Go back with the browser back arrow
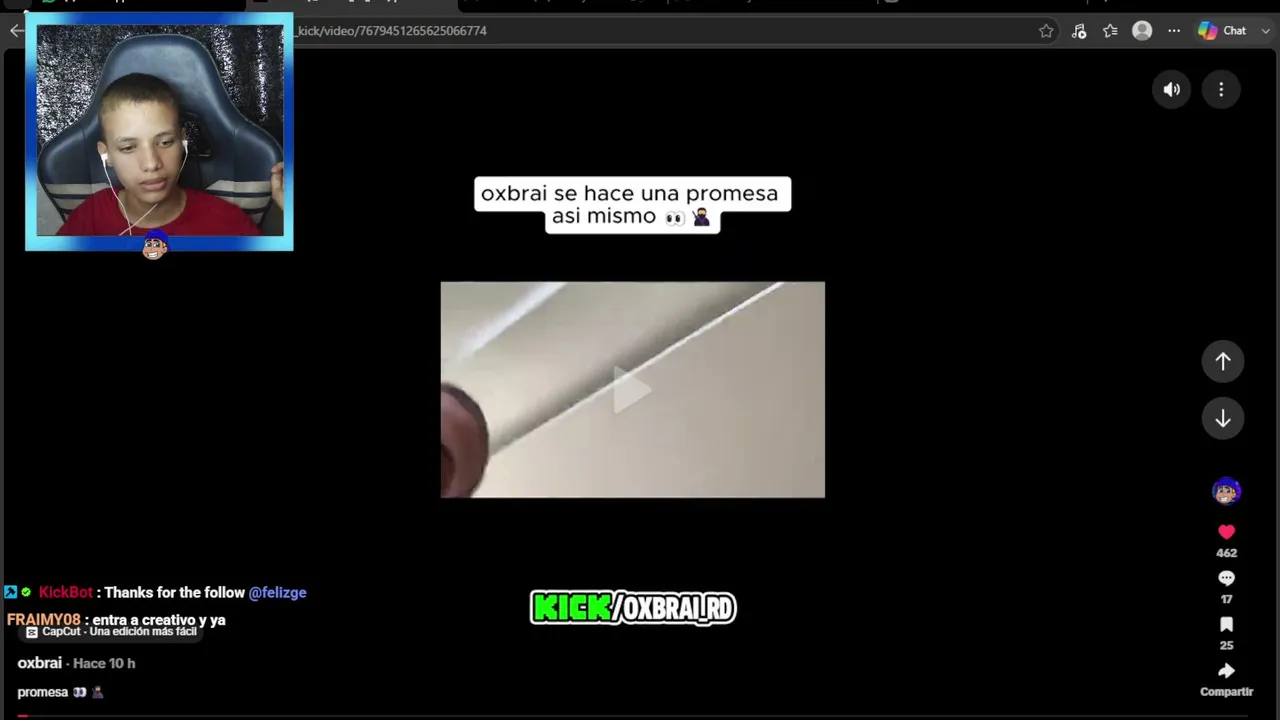This screenshot has height=720, width=1280. tap(15, 31)
